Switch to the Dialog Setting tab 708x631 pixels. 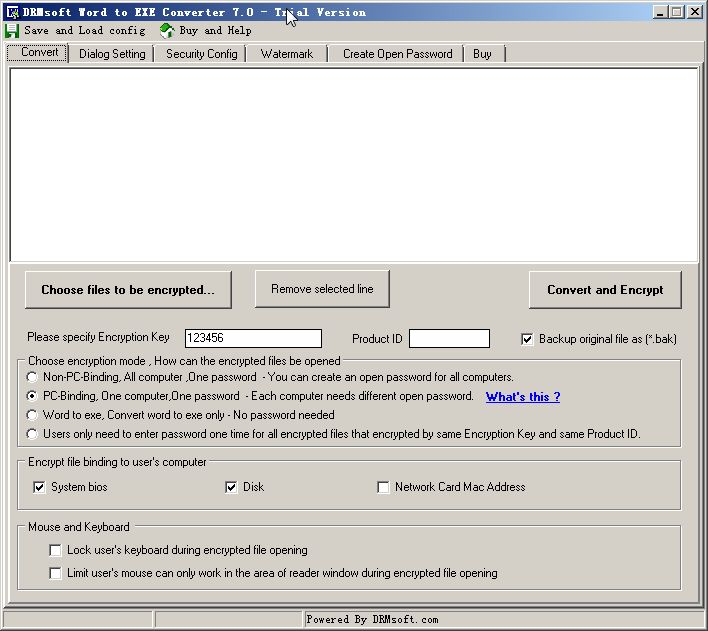[x=112, y=54]
